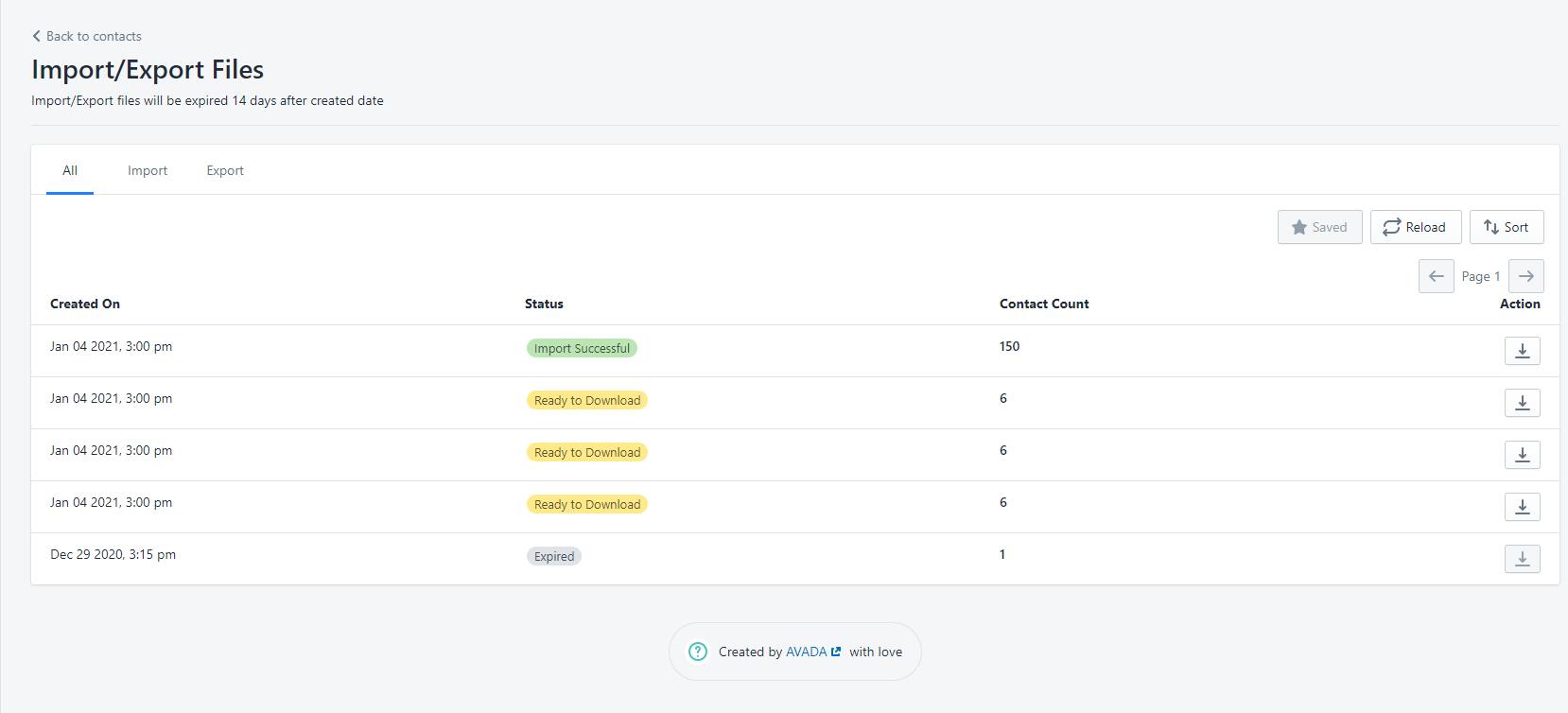Select the All tab
The width and height of the screenshot is (1568, 713).
[70, 171]
